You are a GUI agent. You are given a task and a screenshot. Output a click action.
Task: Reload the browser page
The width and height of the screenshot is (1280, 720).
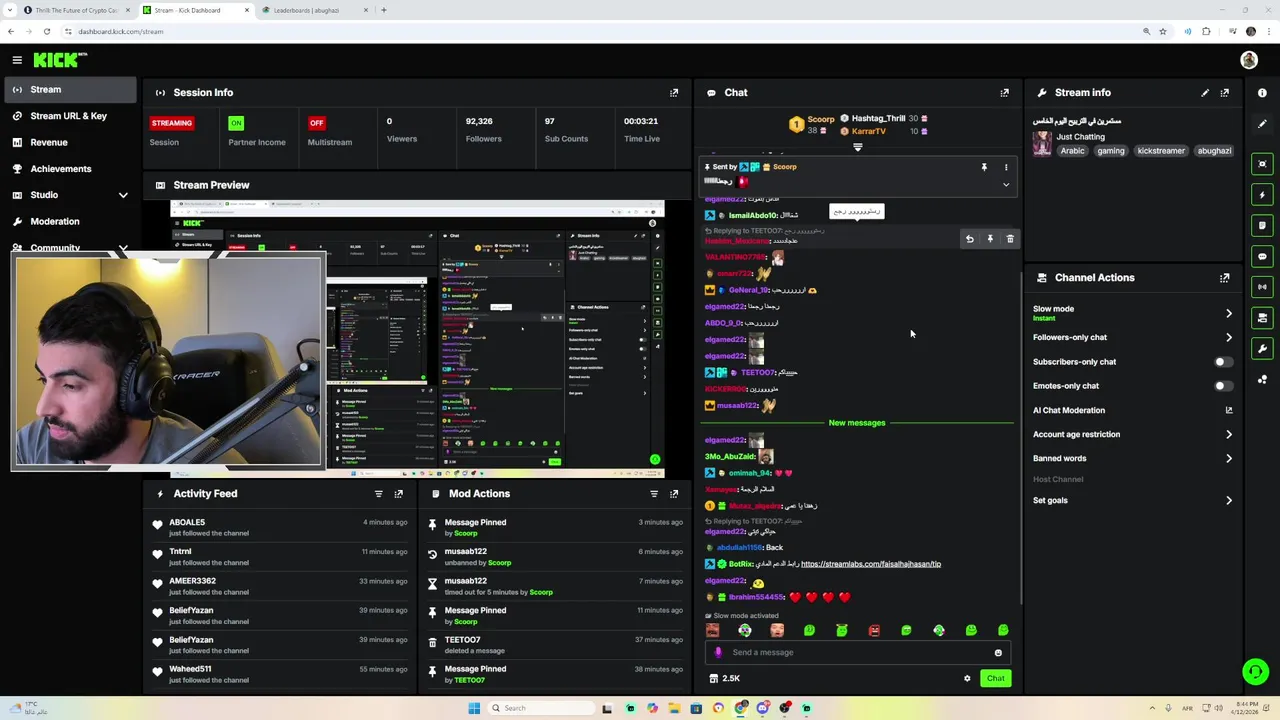point(46,31)
